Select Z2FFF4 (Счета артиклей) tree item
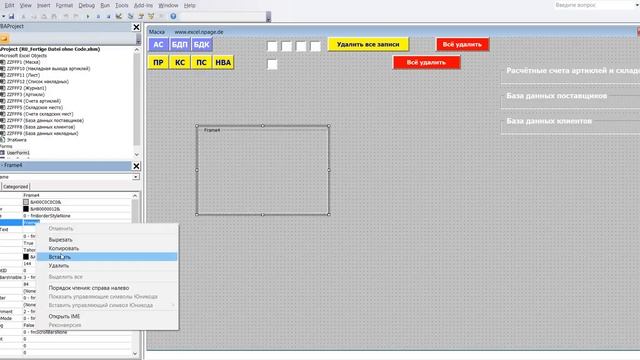 [34, 101]
